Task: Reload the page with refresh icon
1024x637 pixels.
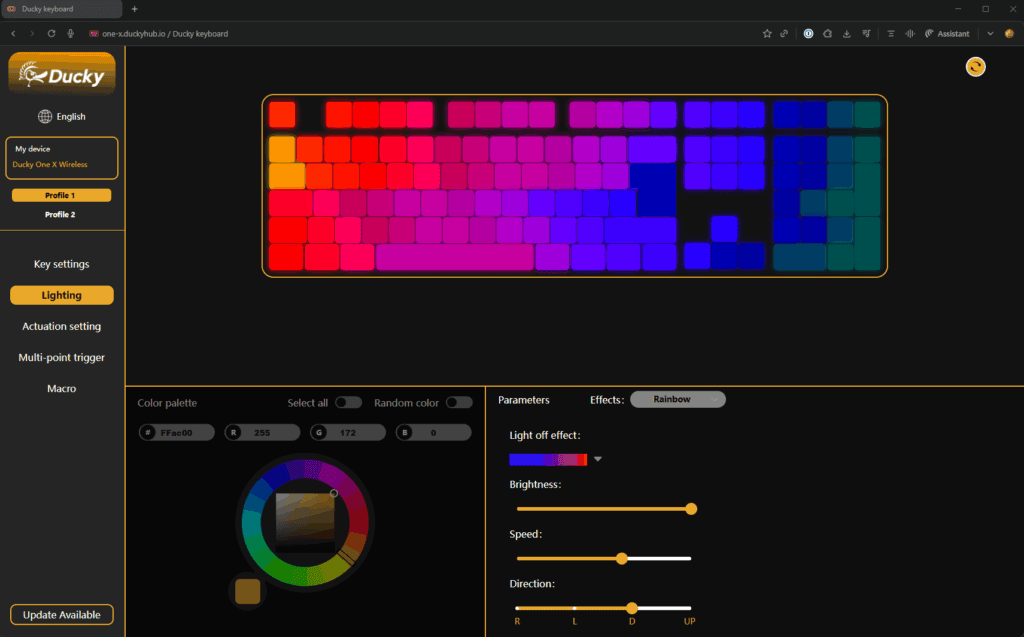Action: 51,33
